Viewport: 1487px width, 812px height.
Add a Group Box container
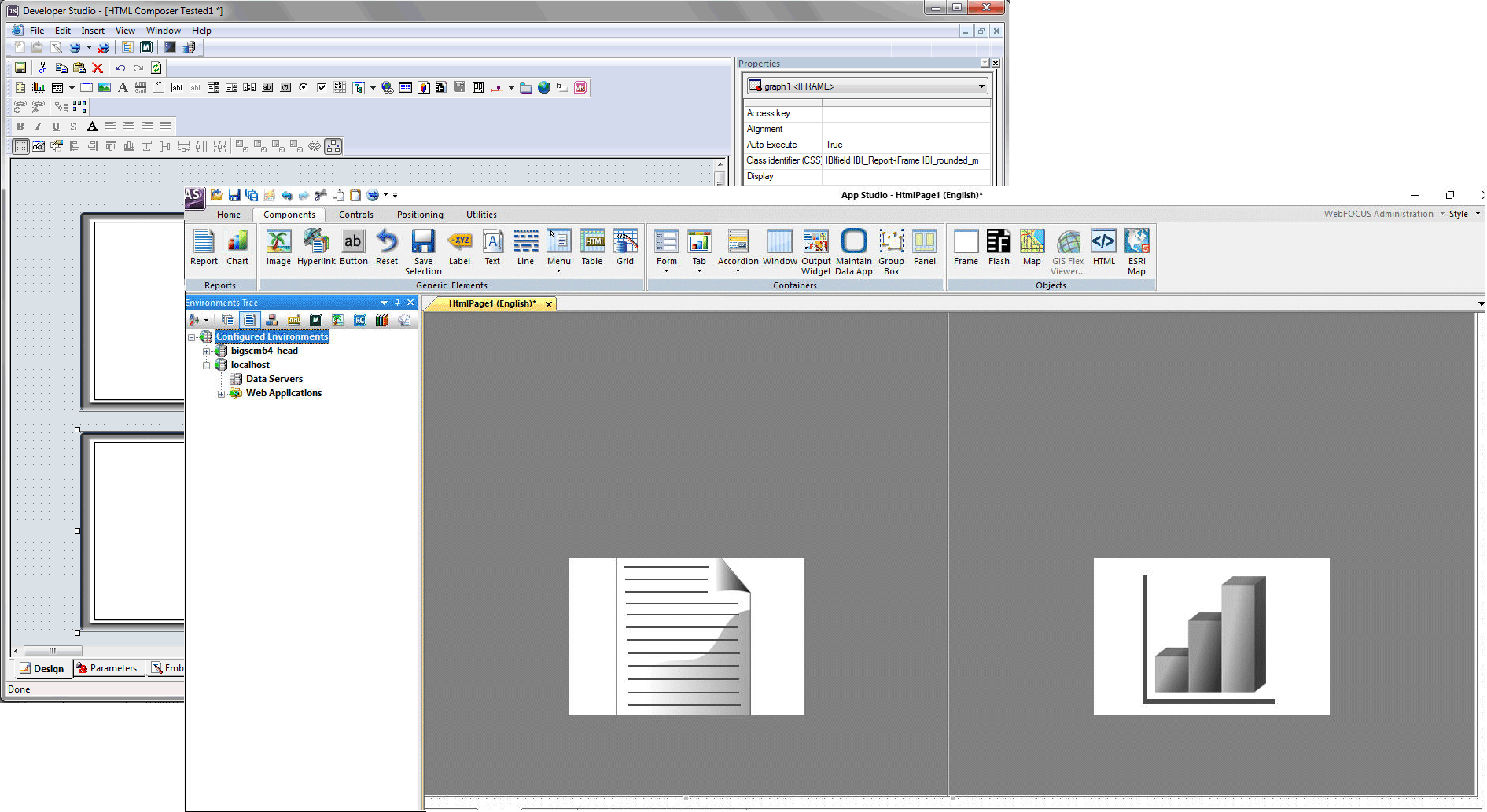(x=891, y=250)
